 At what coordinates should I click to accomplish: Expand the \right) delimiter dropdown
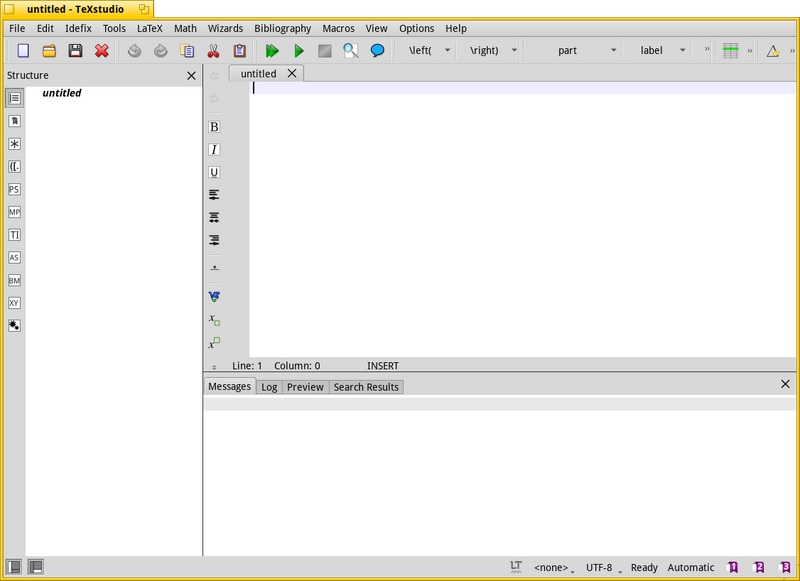pyautogui.click(x=514, y=50)
